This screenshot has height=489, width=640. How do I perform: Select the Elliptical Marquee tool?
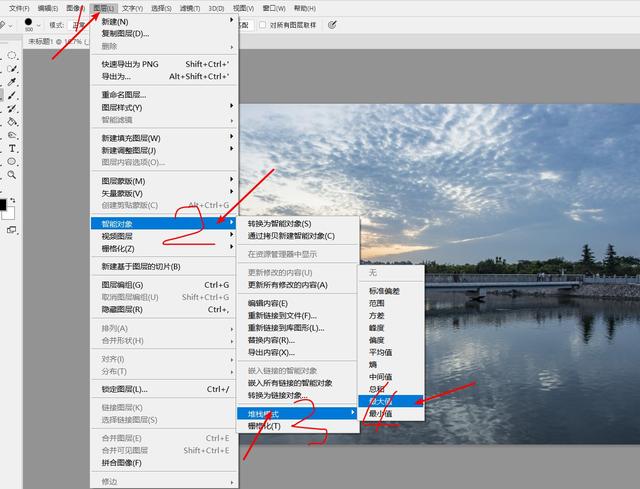[x=13, y=56]
